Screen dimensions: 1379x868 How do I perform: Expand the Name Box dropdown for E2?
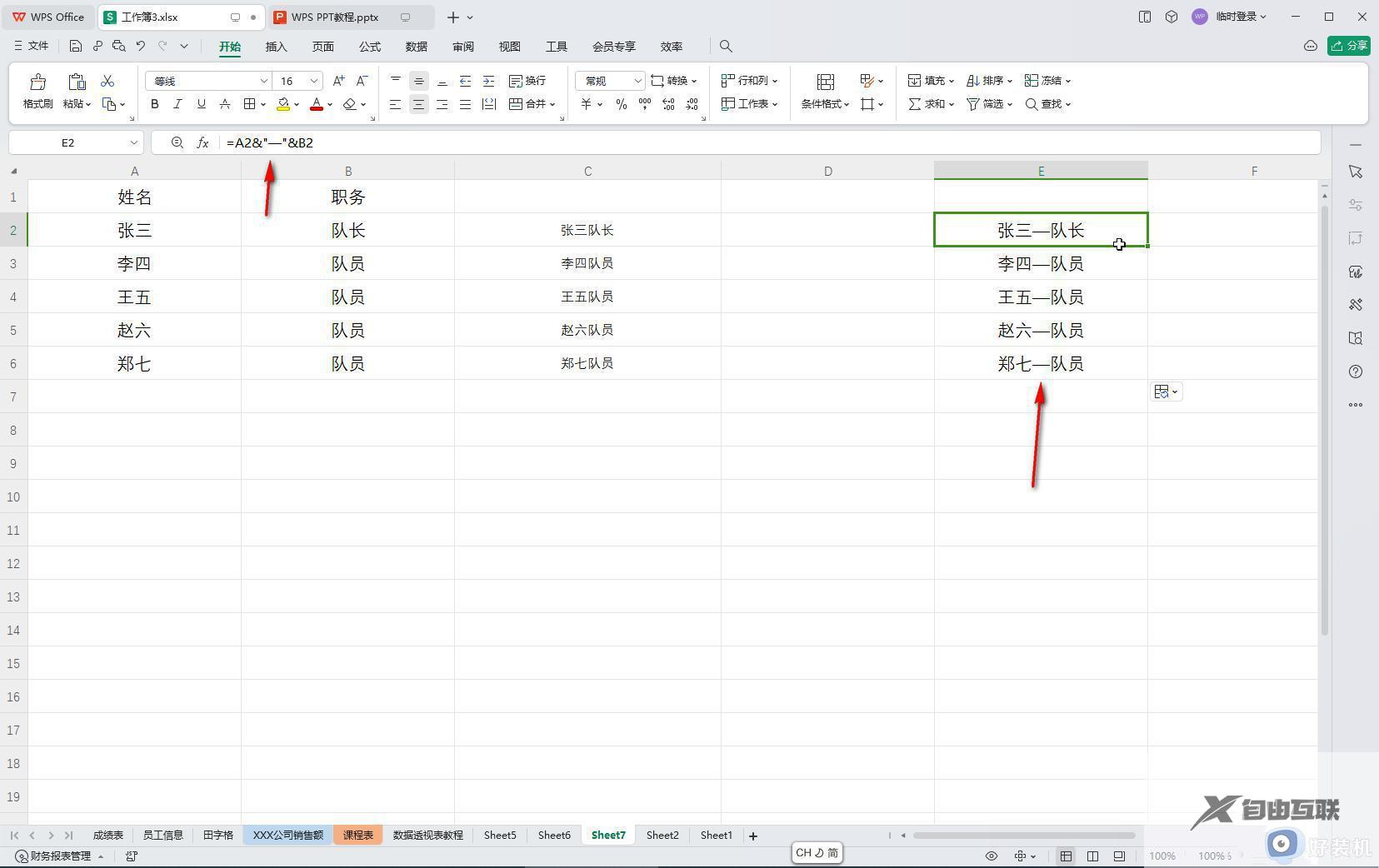pyautogui.click(x=133, y=143)
